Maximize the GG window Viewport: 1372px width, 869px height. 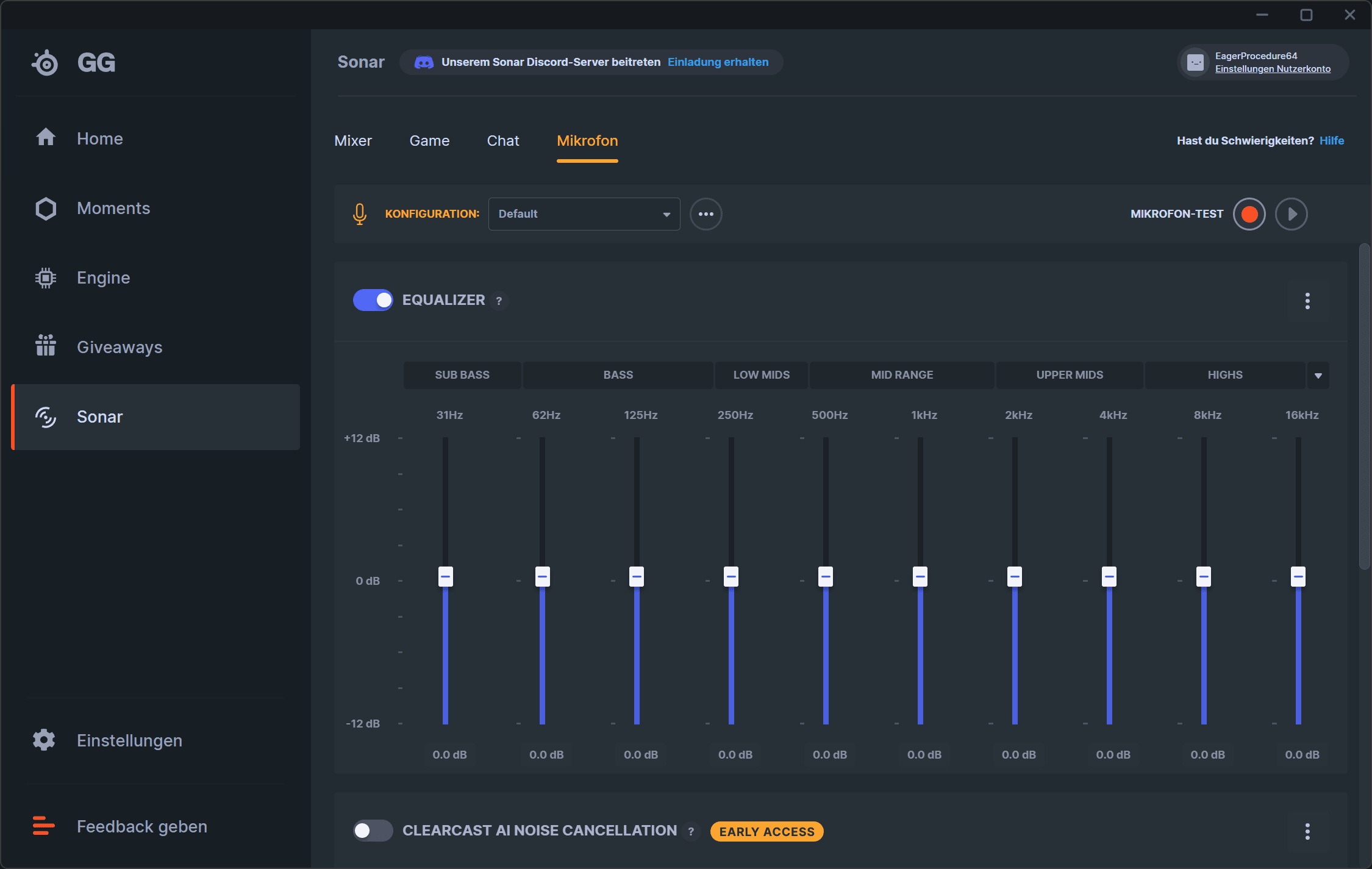tap(1306, 15)
